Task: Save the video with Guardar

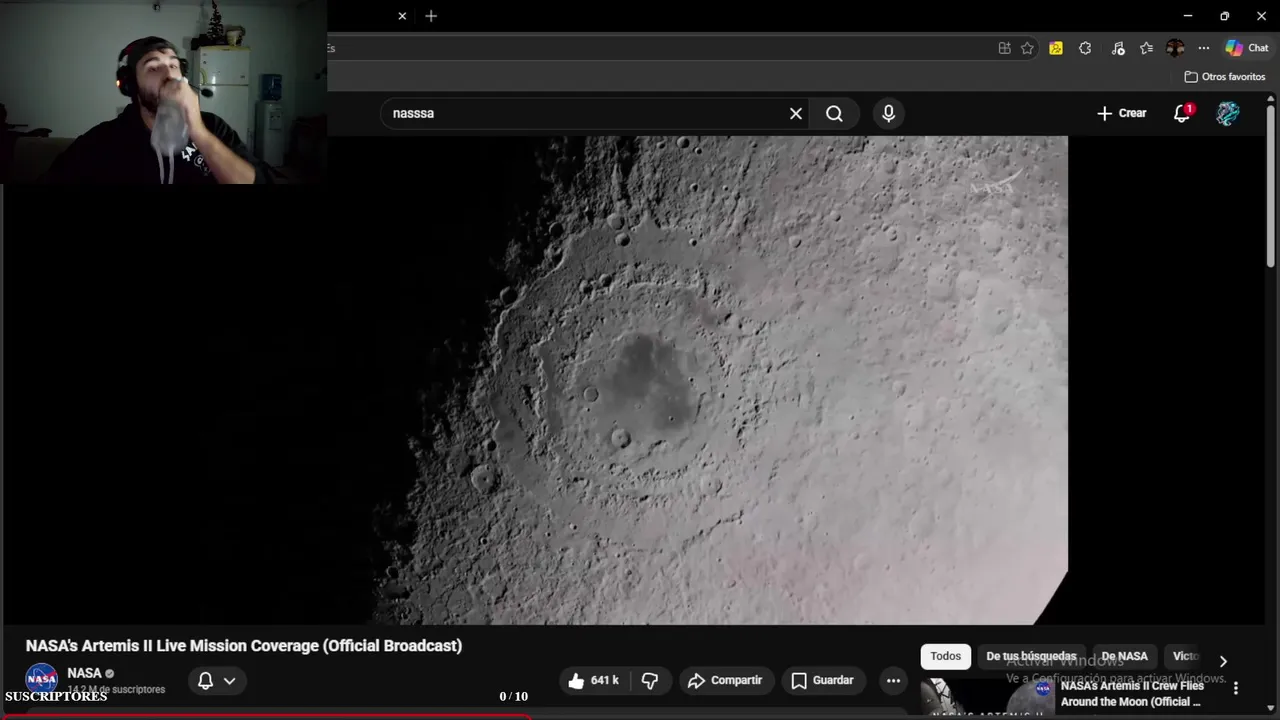Action: pos(822,680)
